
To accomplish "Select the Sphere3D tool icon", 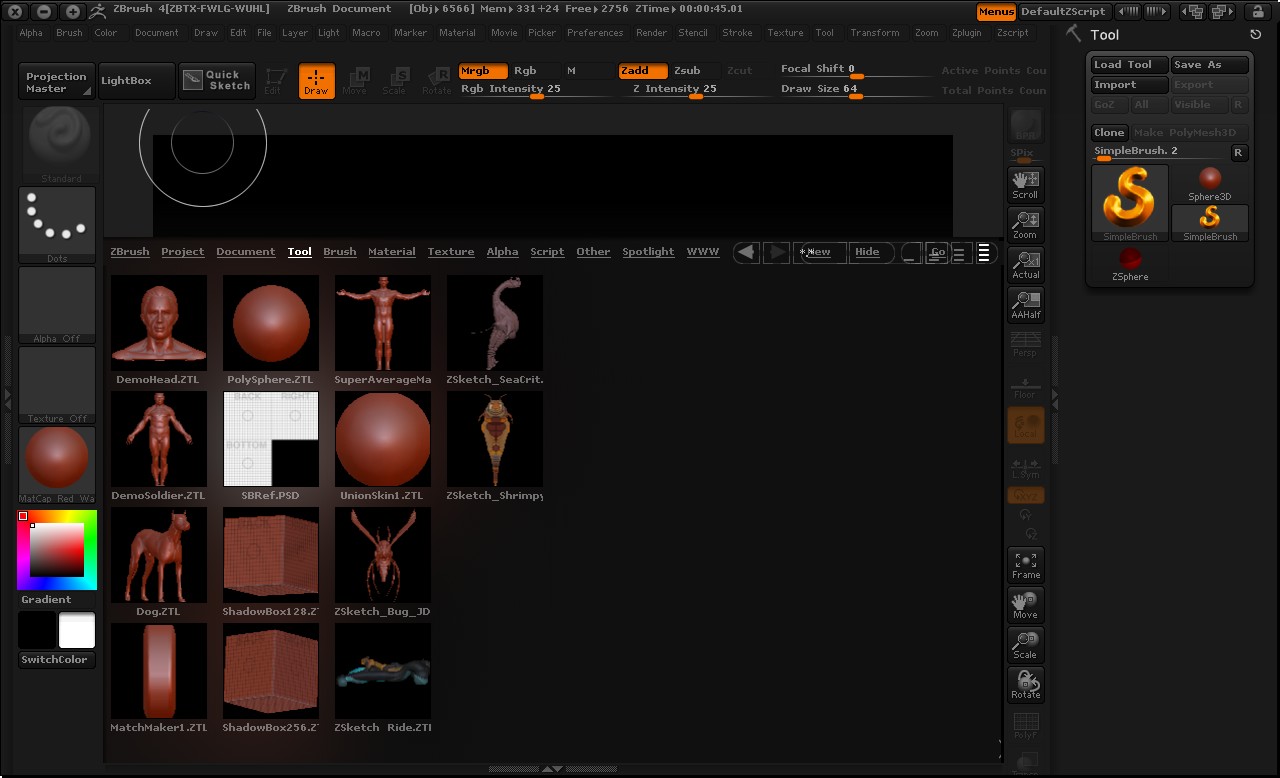I will 1210,184.
